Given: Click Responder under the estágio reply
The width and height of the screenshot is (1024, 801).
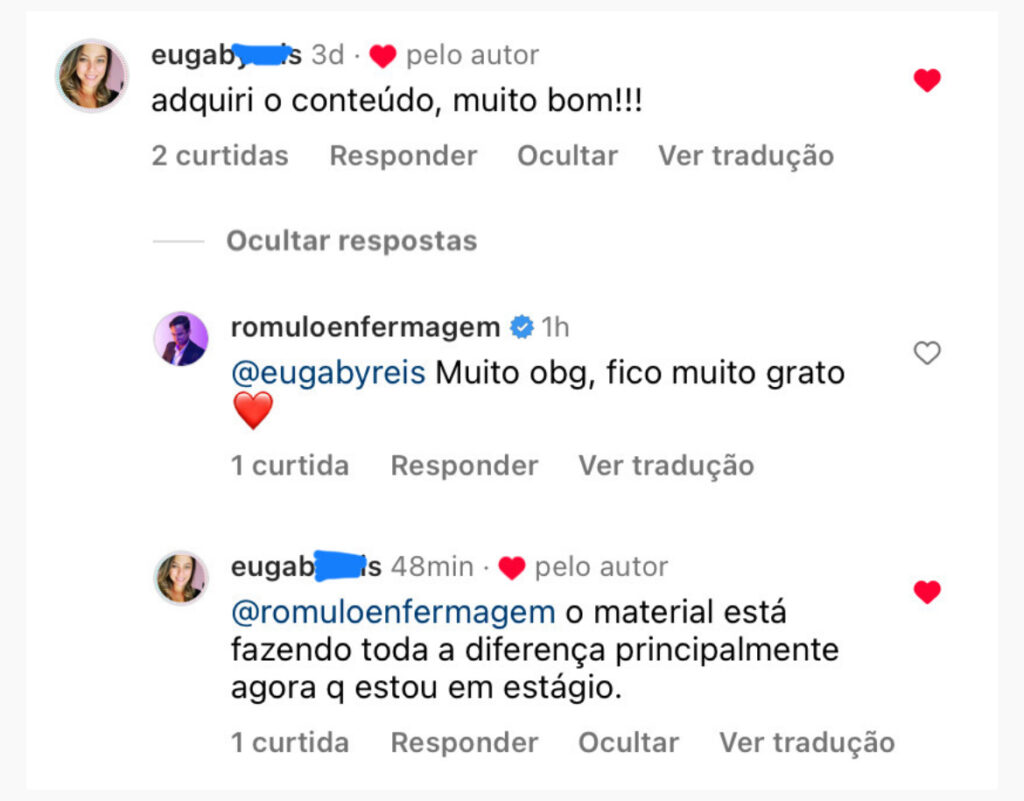Looking at the screenshot, I should tap(464, 743).
